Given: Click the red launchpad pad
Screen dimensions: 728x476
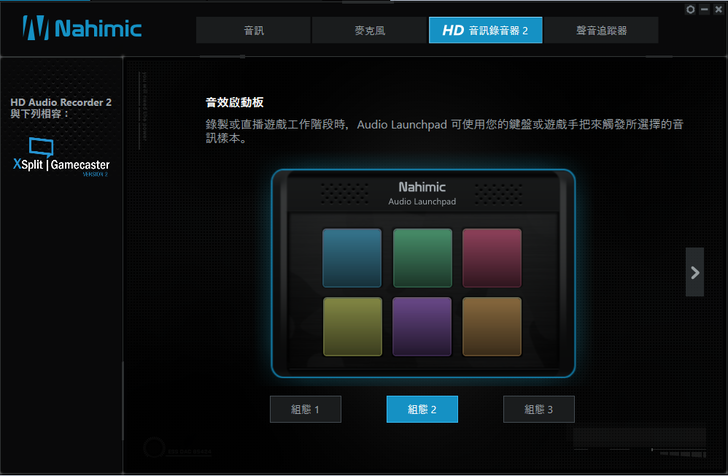Looking at the screenshot, I should (492, 258).
